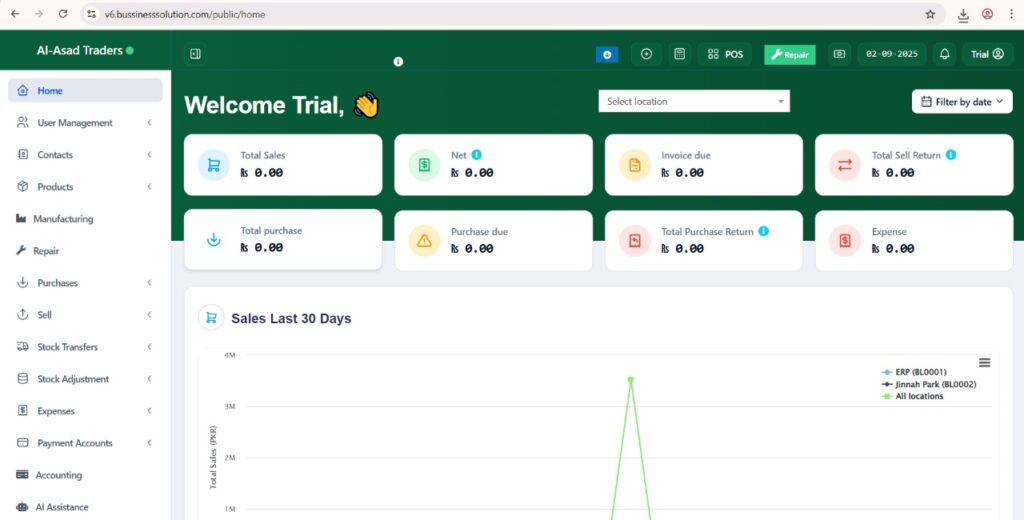The width and height of the screenshot is (1024, 520).
Task: Click the info icon next to Net
Action: (x=477, y=155)
